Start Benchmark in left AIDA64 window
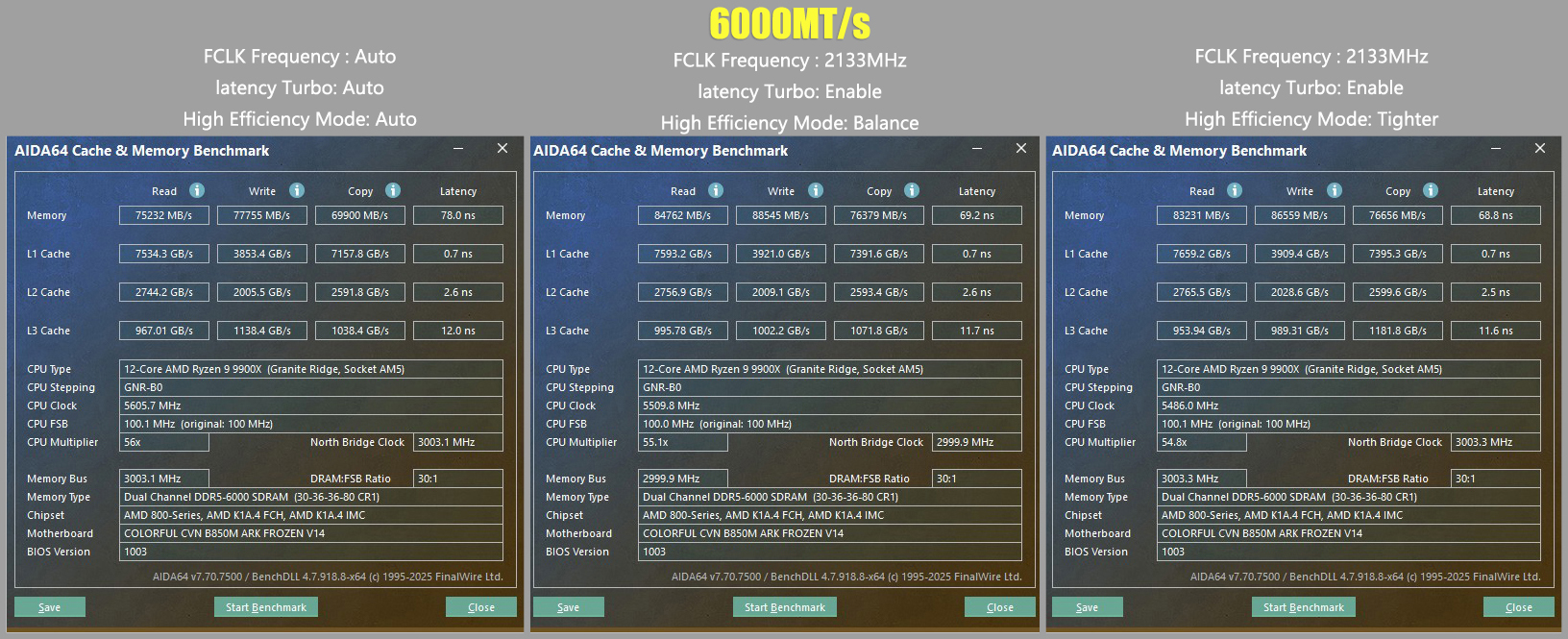This screenshot has height=639, width=1568. tap(266, 607)
